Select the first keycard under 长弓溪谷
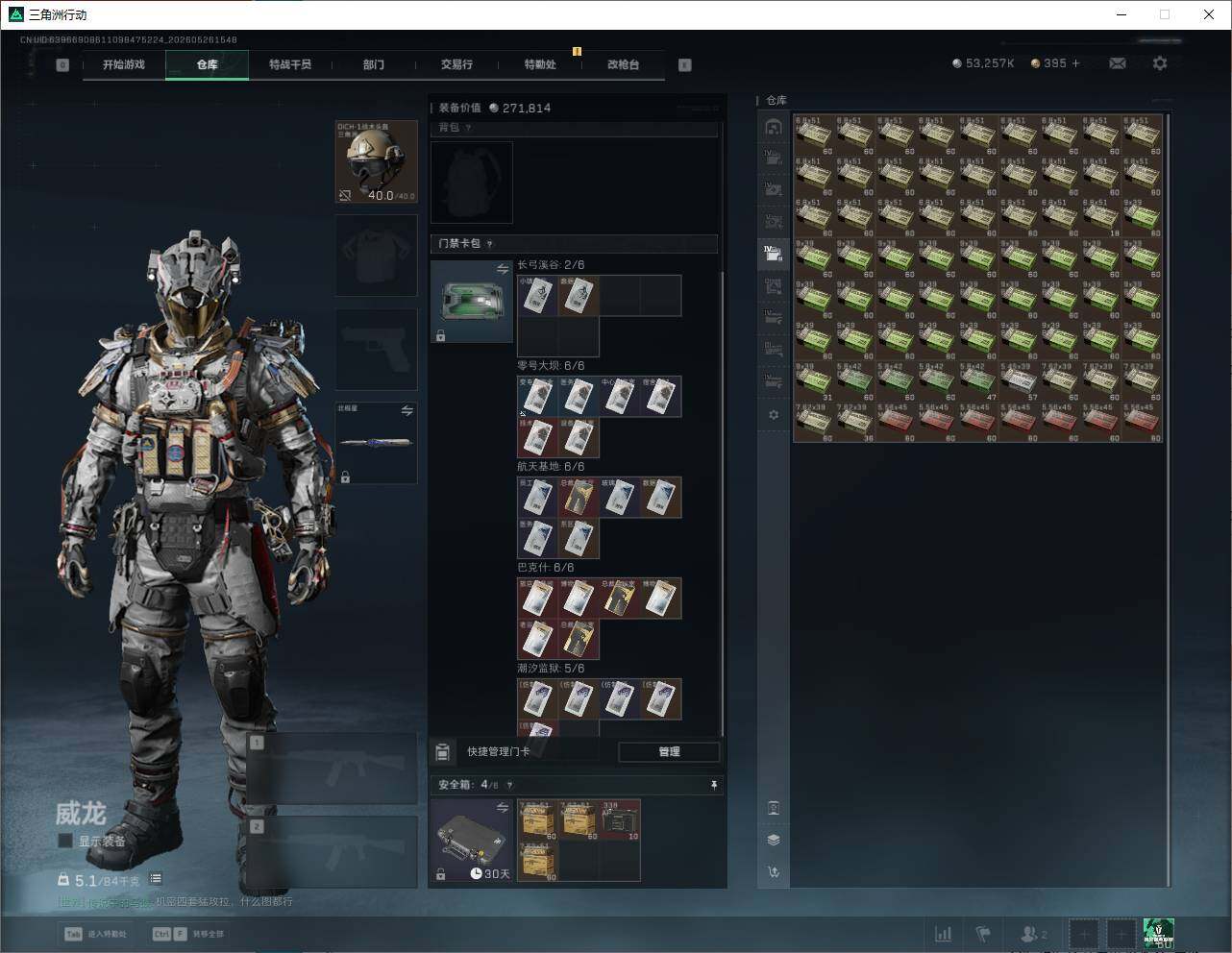The height and width of the screenshot is (953, 1232). coord(537,296)
